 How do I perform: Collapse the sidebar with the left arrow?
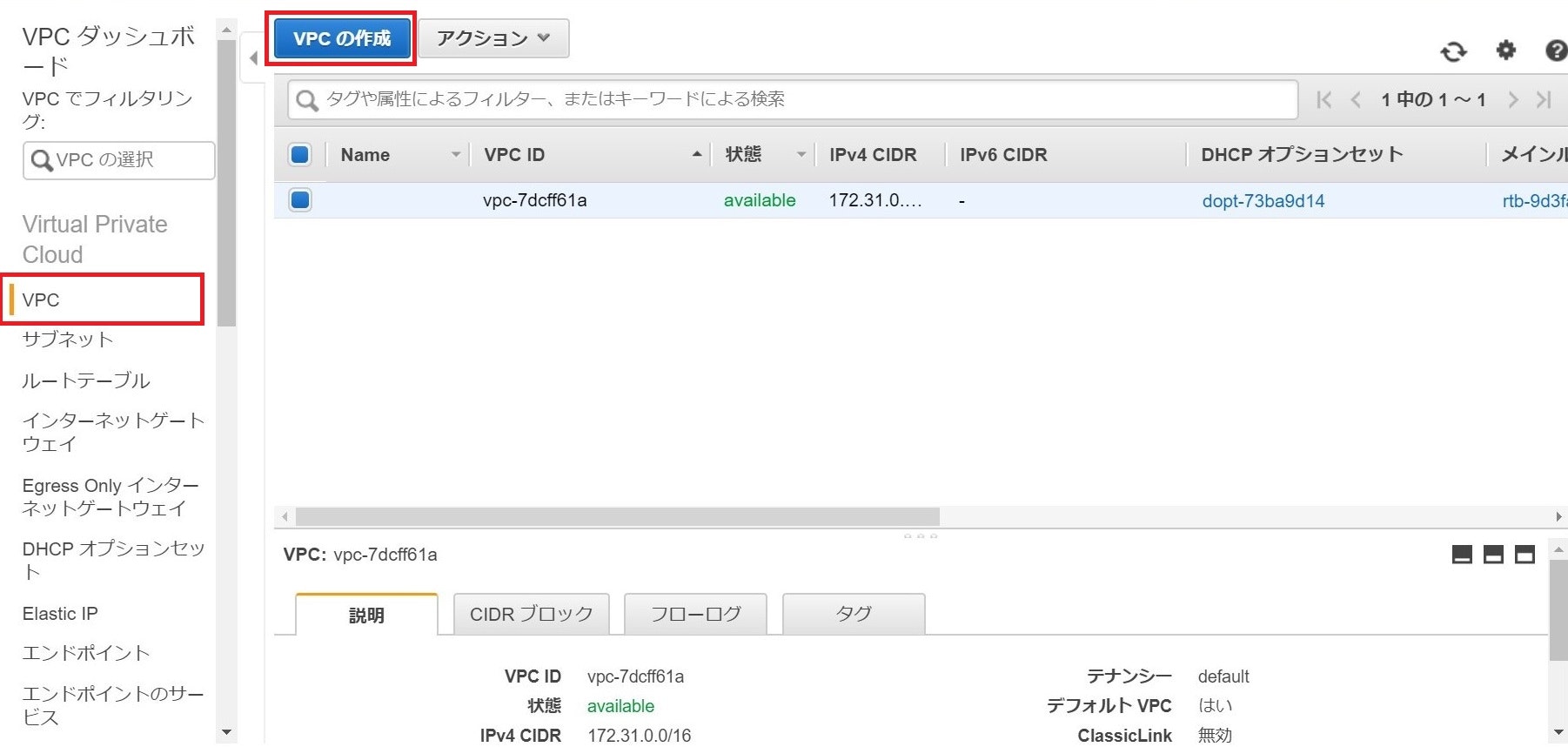[253, 58]
